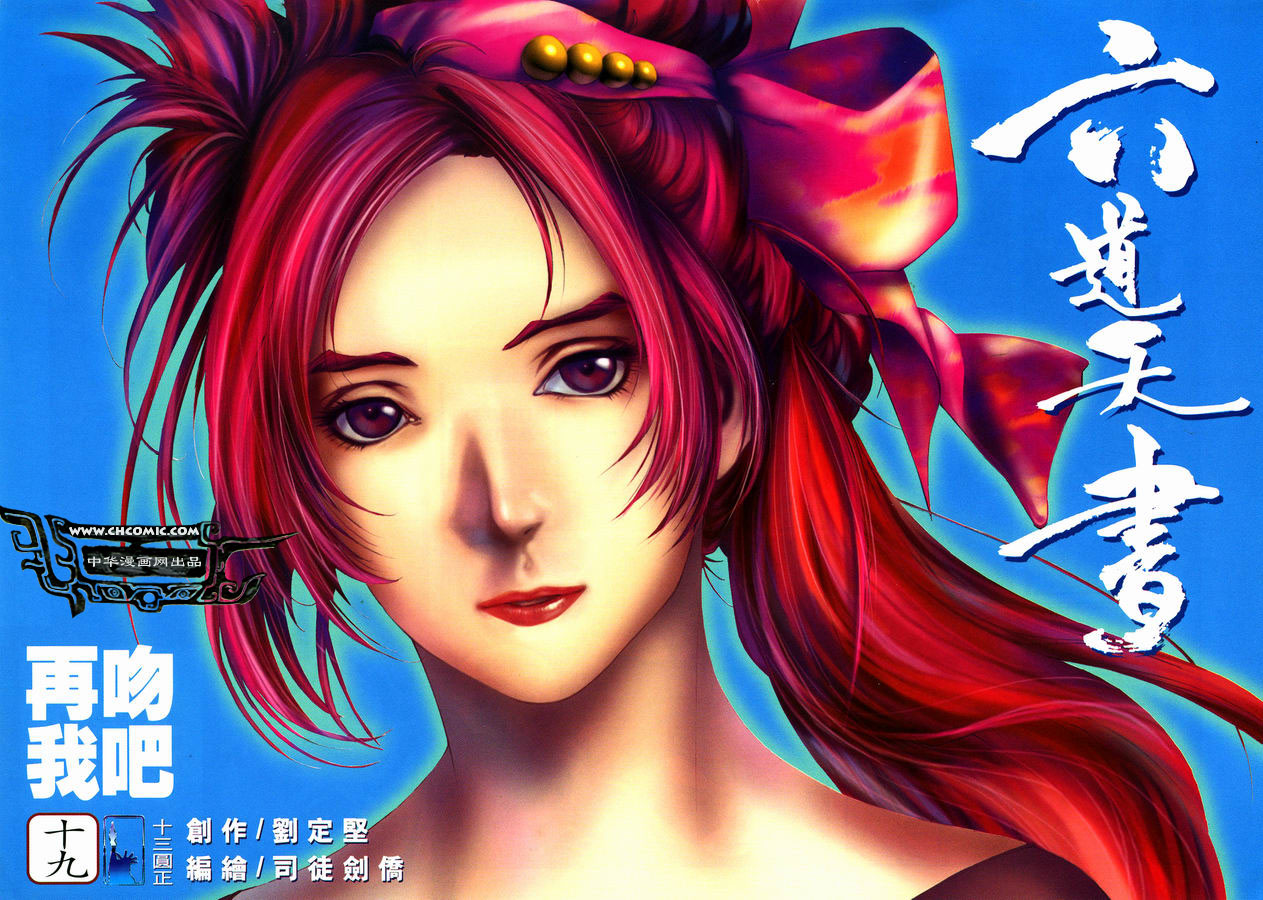Click the 編繪/司徒劍僑 artist credit
1263x900 pixels.
[x=294, y=869]
